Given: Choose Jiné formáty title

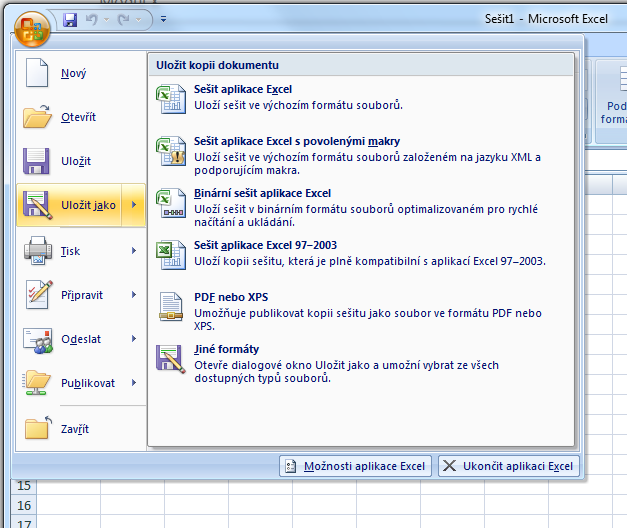Looking at the screenshot, I should (x=226, y=349).
